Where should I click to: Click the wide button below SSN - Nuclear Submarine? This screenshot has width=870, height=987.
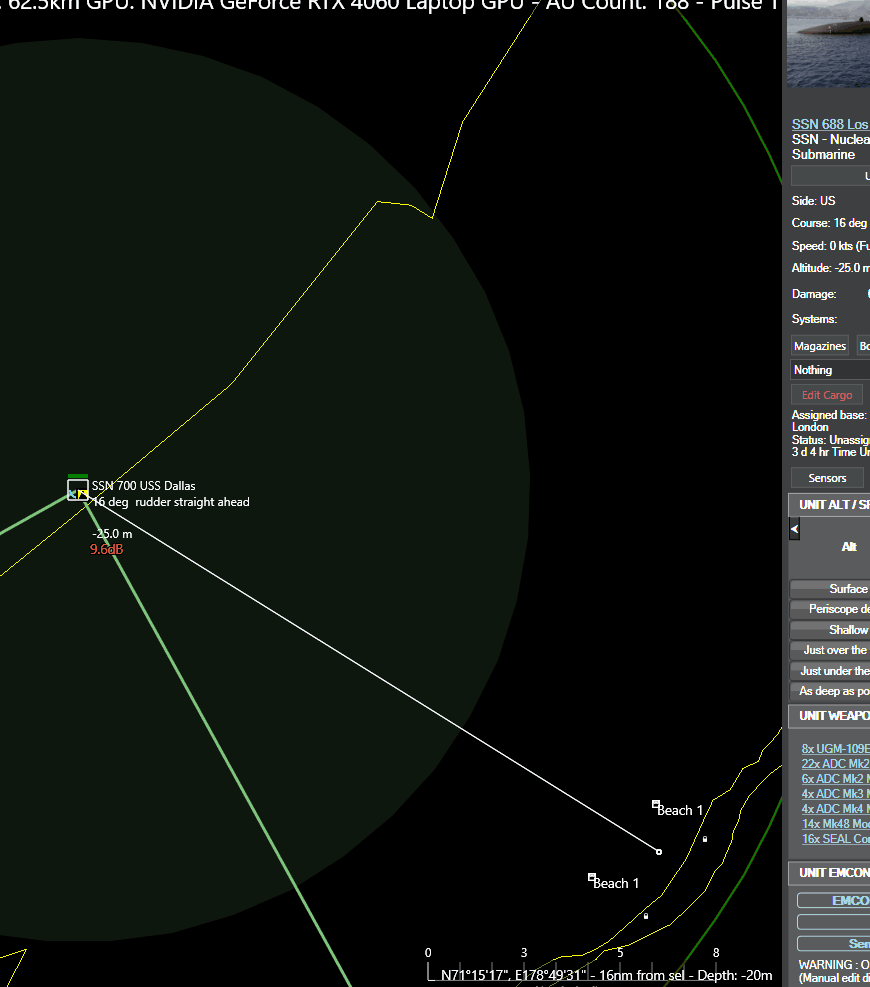[830, 176]
